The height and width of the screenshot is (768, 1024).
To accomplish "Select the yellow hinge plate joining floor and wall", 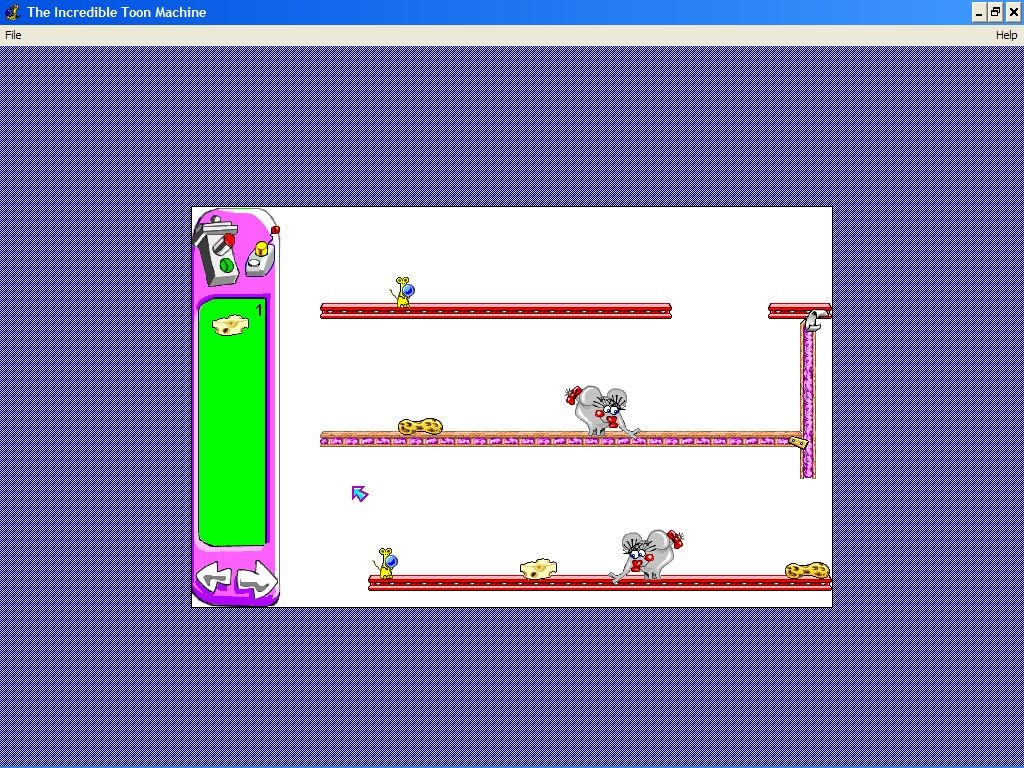I will (x=798, y=443).
